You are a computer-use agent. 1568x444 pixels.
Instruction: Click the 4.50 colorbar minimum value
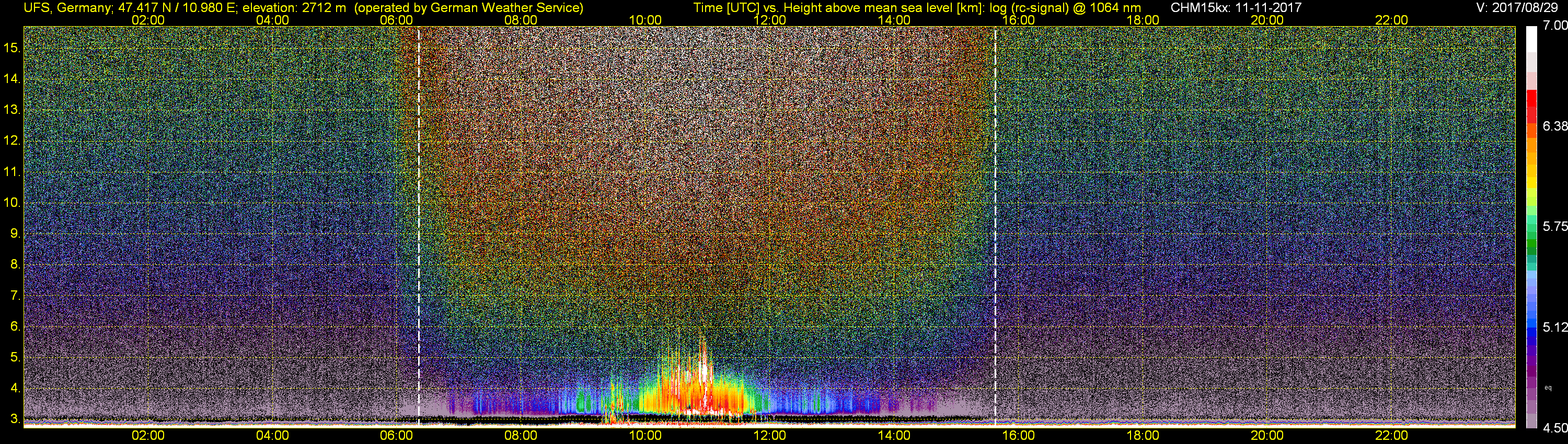[1554, 428]
